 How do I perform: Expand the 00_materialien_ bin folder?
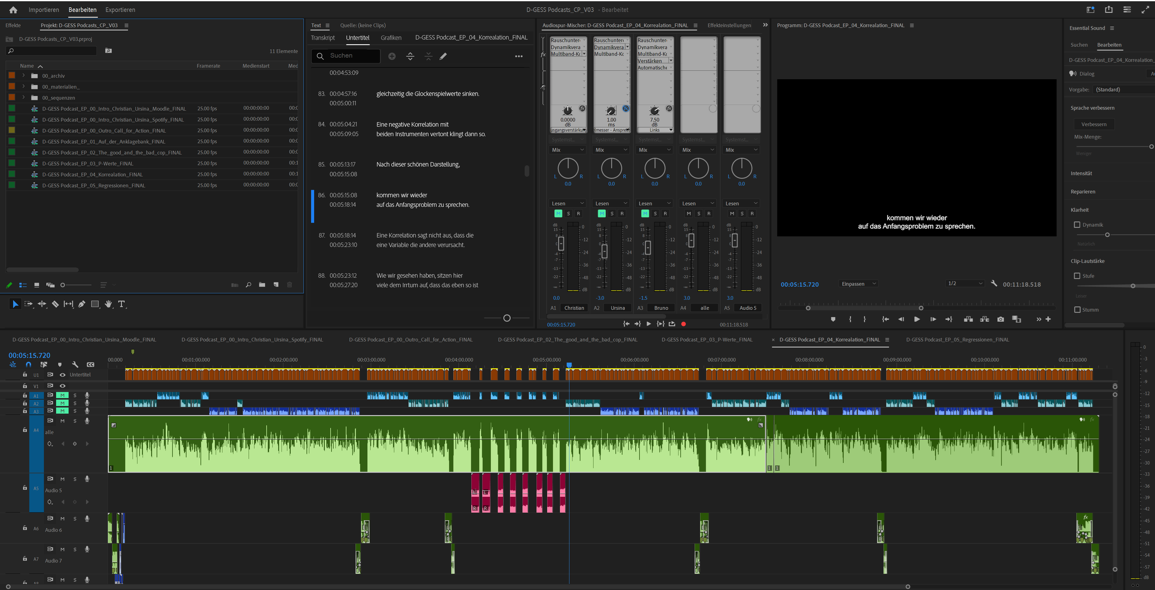click(23, 86)
